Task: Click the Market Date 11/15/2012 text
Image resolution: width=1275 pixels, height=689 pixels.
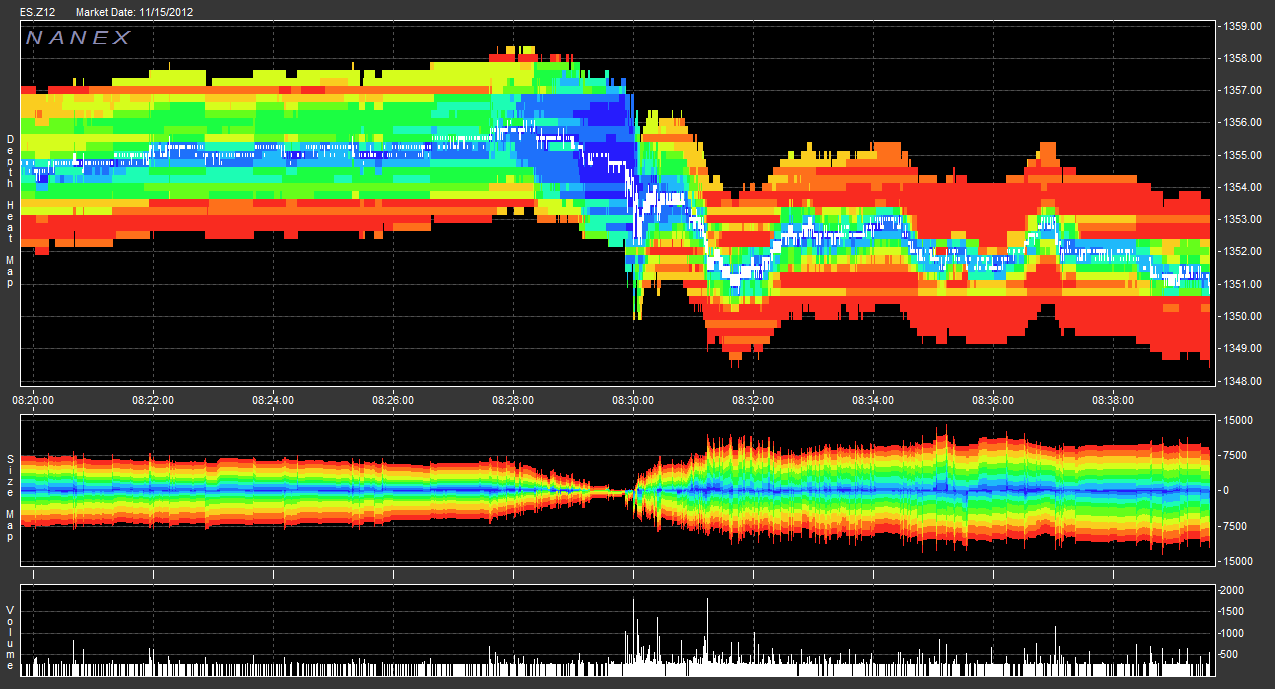Action: [133, 9]
